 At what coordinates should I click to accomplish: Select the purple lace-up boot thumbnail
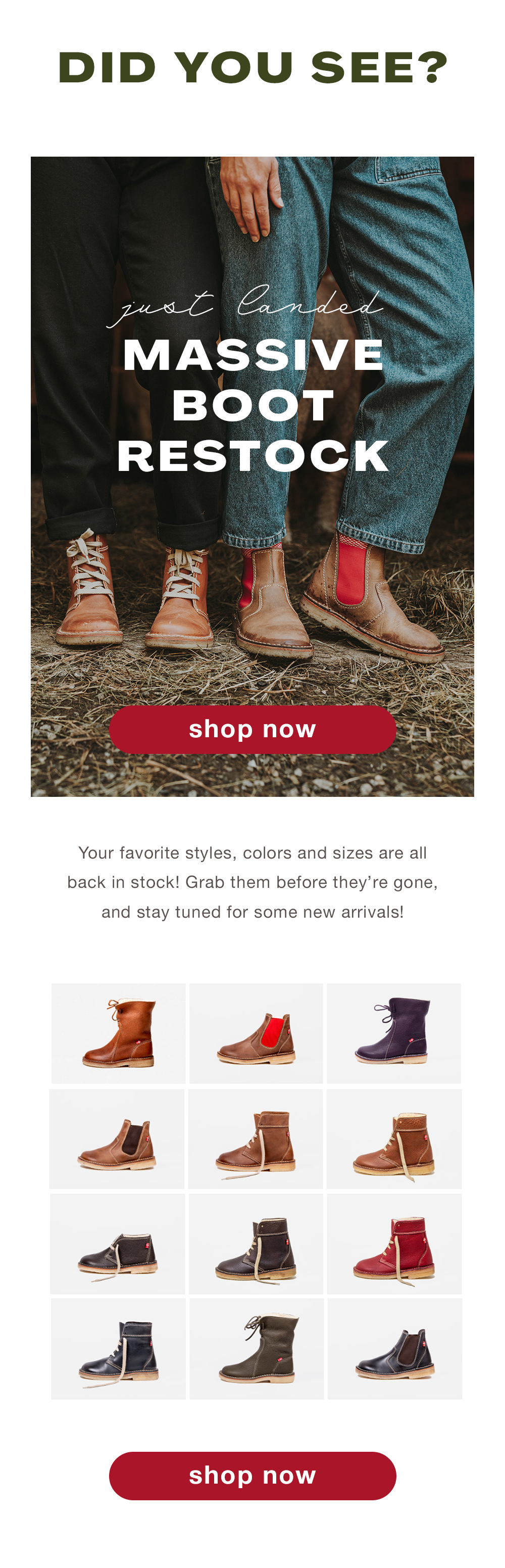394,1033
